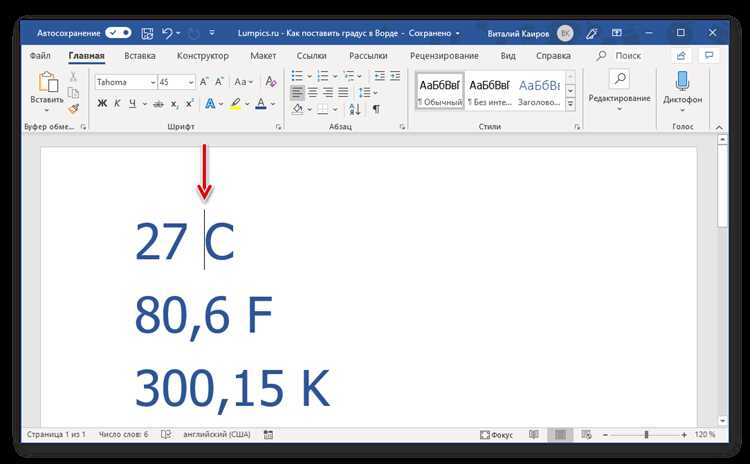The width and height of the screenshot is (750, 464).
Task: Adjust the zoom slider handle
Action: [646, 435]
